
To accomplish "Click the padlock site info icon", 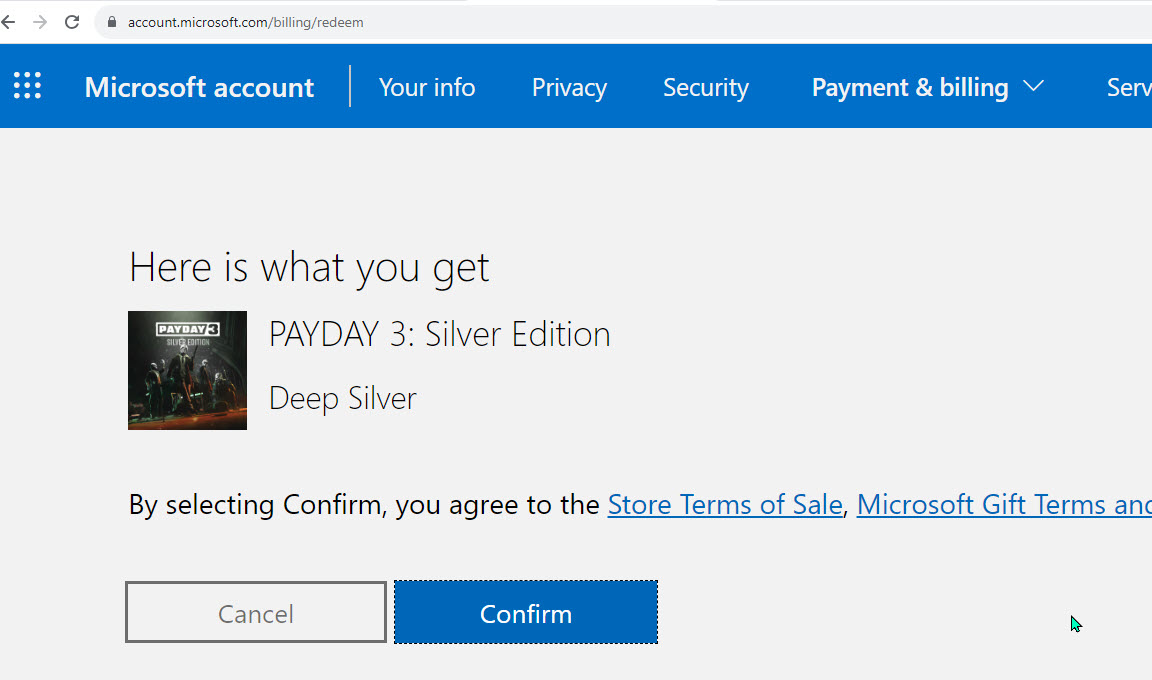I will 112,22.
